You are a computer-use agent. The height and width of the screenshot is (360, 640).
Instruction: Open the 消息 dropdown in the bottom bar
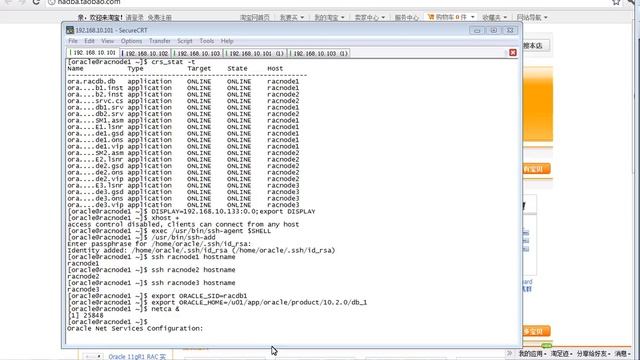(623, 353)
